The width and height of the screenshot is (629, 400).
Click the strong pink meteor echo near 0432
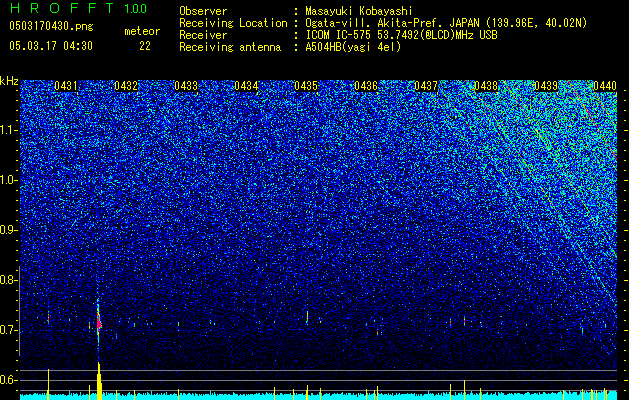point(99,322)
